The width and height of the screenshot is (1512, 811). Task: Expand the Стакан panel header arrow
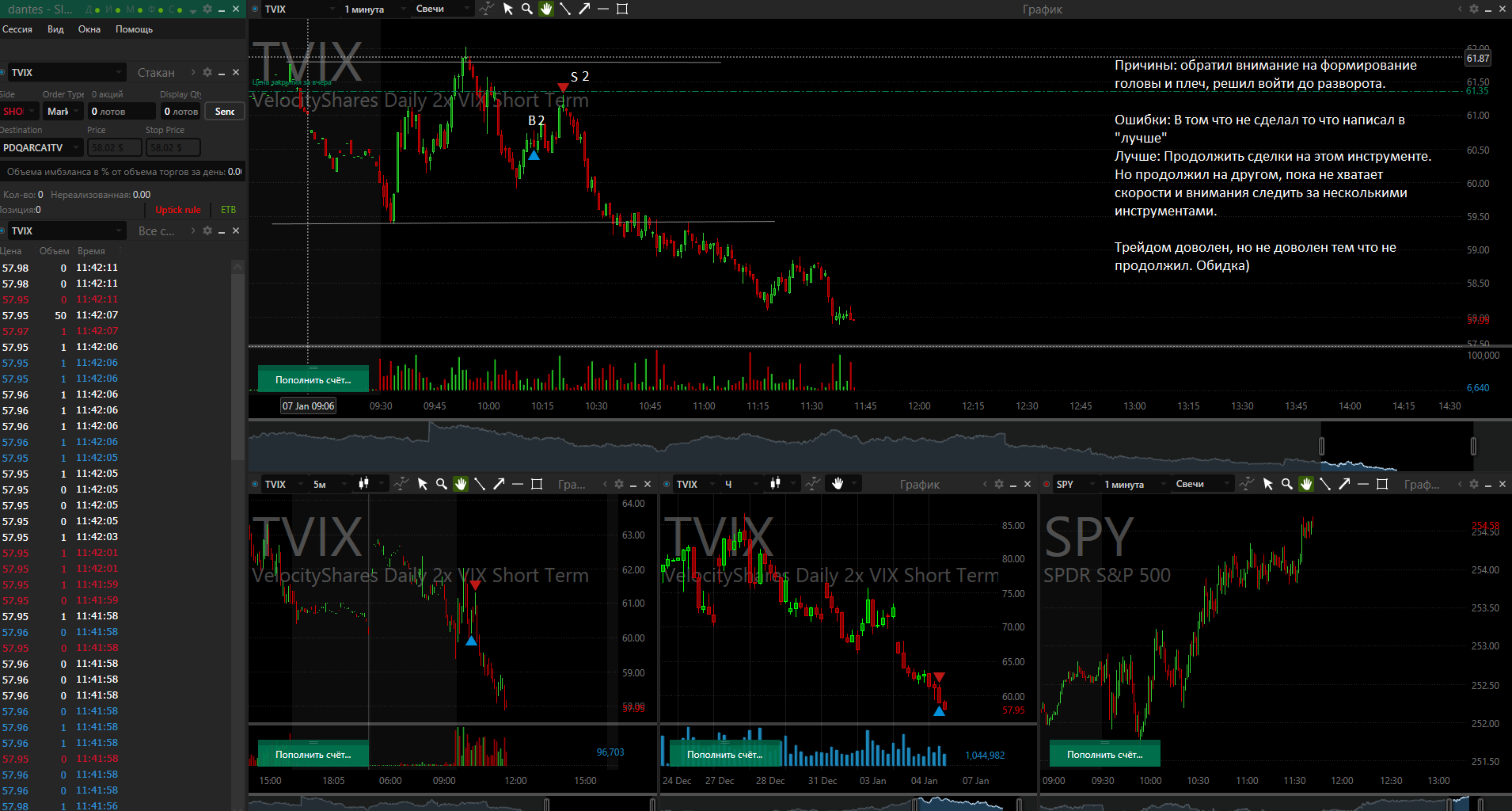click(x=193, y=72)
